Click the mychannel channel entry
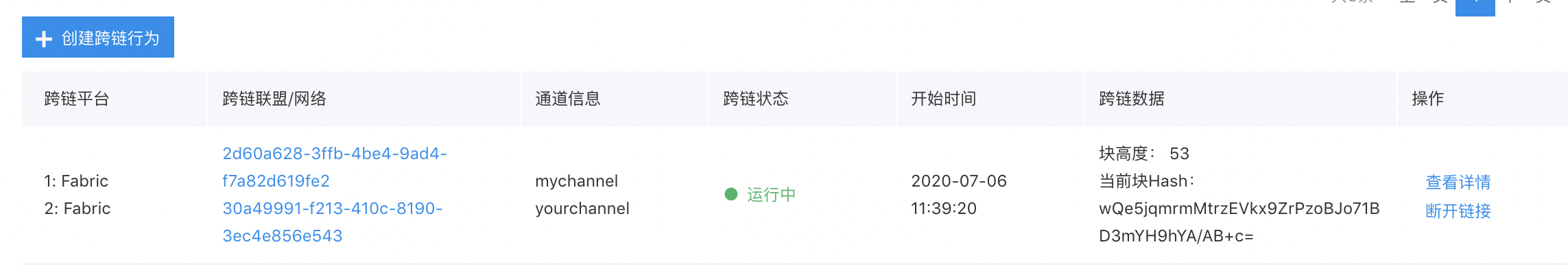The height and width of the screenshot is (273, 1568). 577,181
